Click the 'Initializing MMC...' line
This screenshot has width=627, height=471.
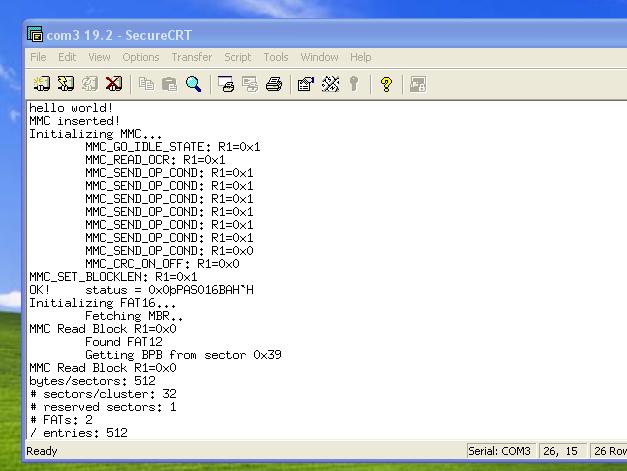[x=96, y=134]
